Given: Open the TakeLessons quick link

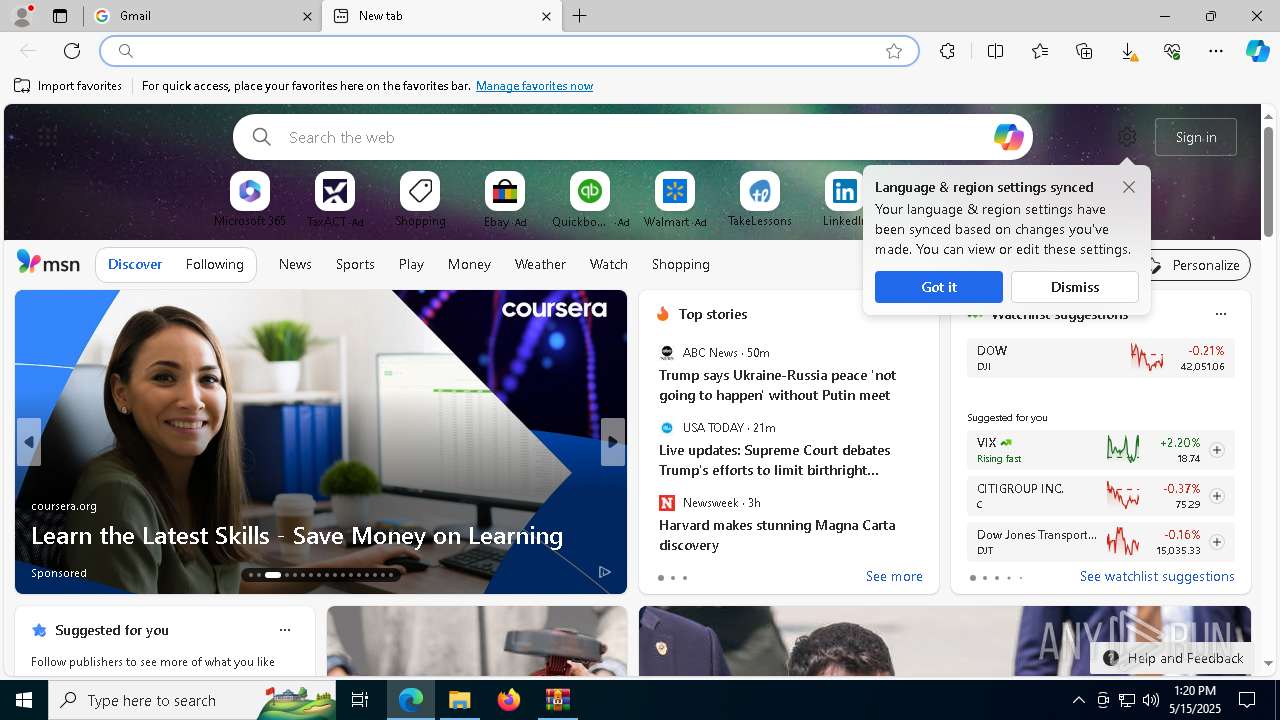Looking at the screenshot, I should click(760, 199).
